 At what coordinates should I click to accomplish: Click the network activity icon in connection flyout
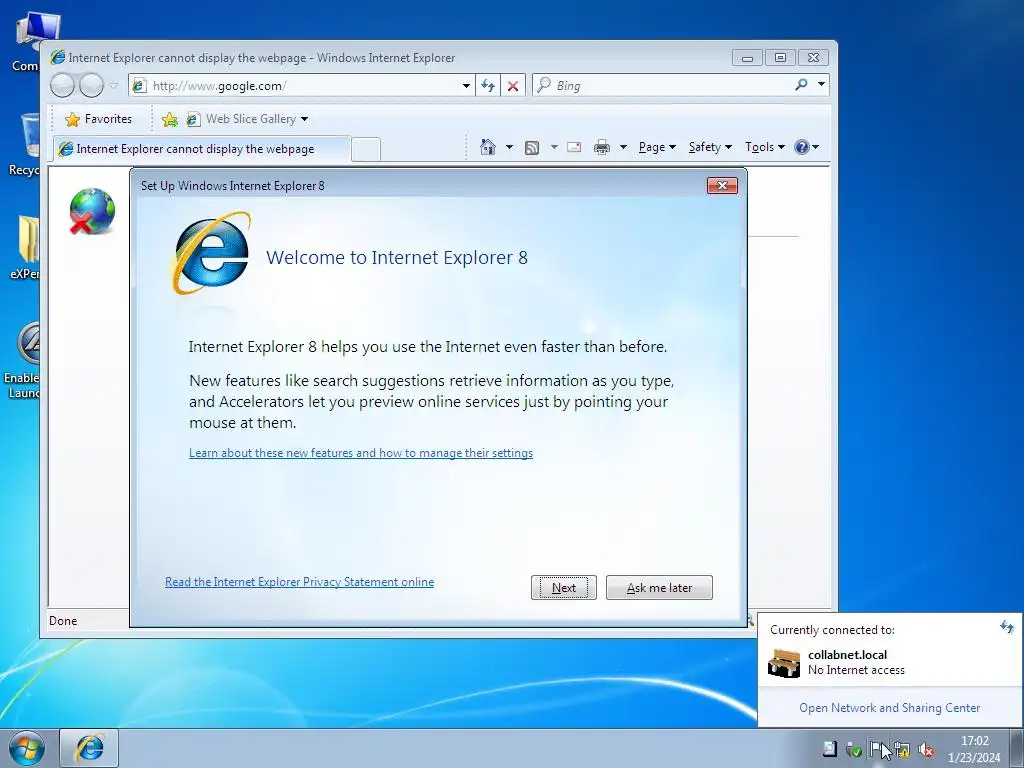tap(1006, 628)
